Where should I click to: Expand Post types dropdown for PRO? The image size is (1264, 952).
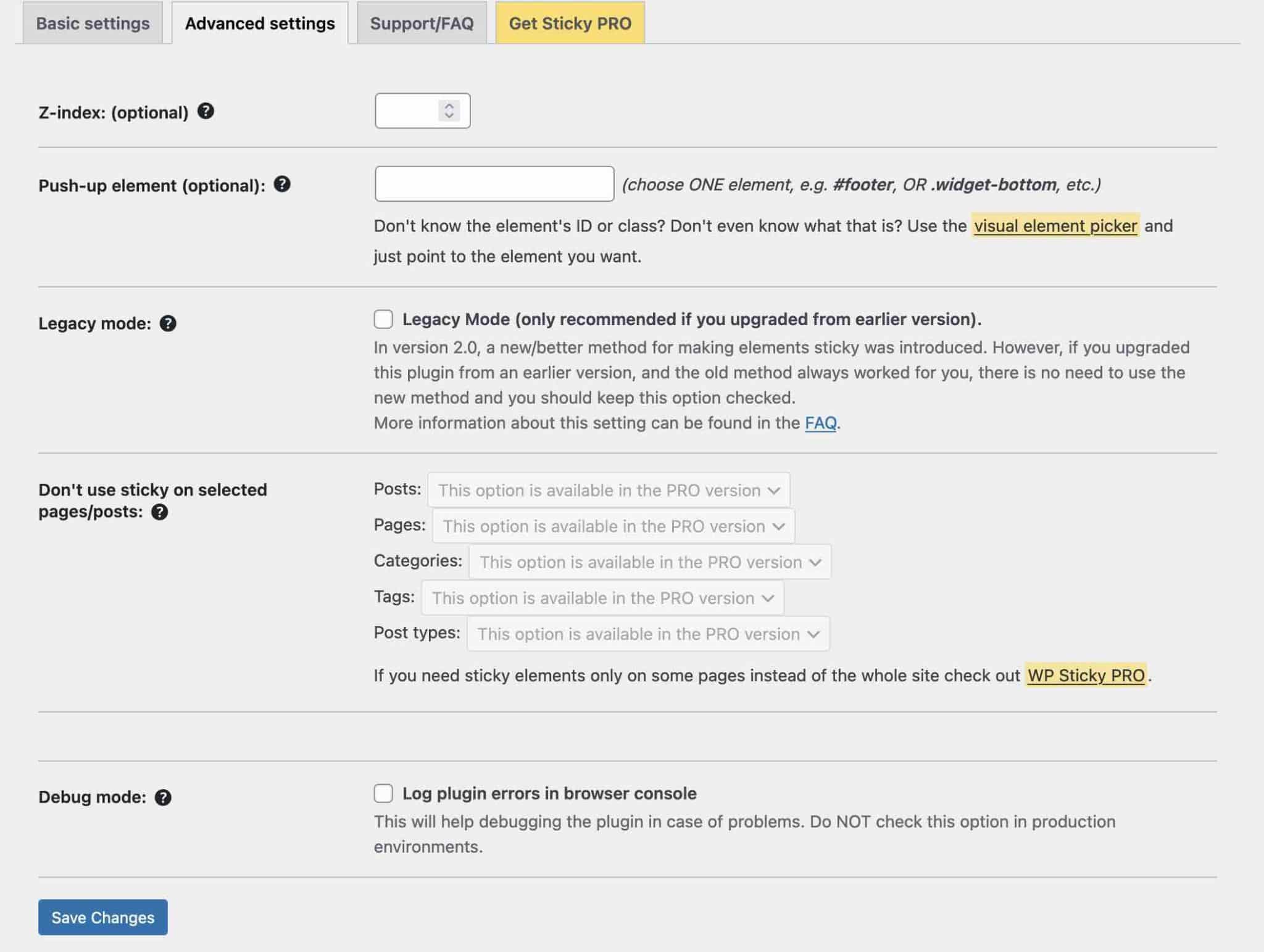pos(815,633)
